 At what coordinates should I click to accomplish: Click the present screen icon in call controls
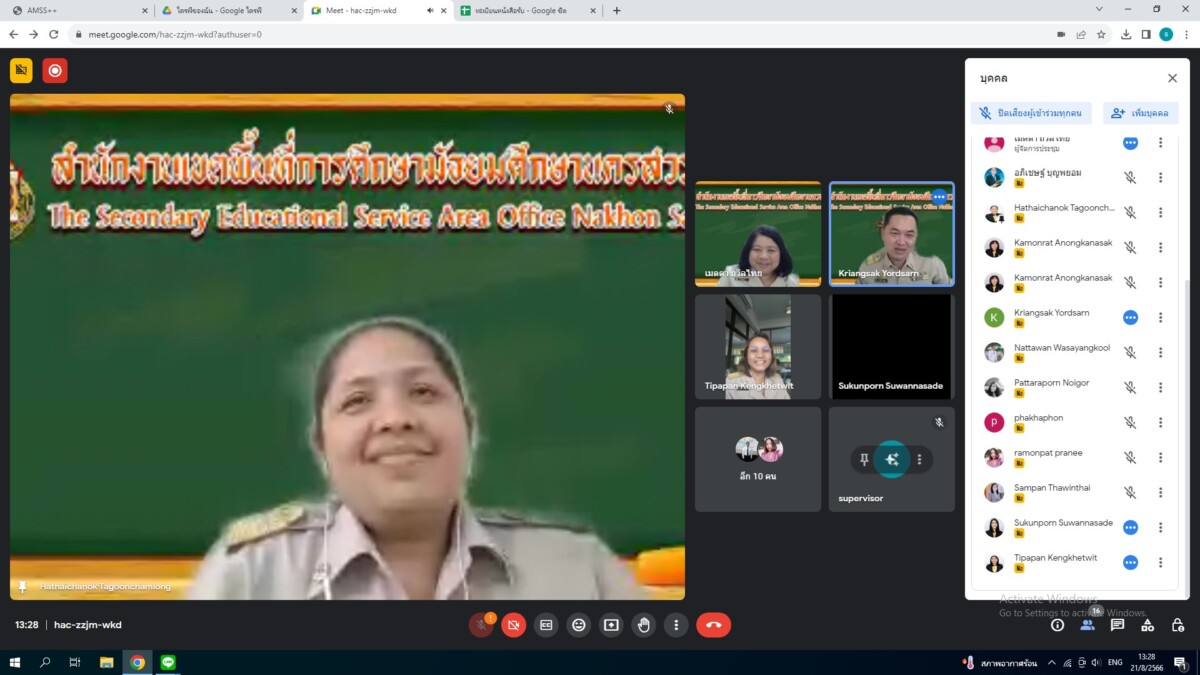coord(611,625)
